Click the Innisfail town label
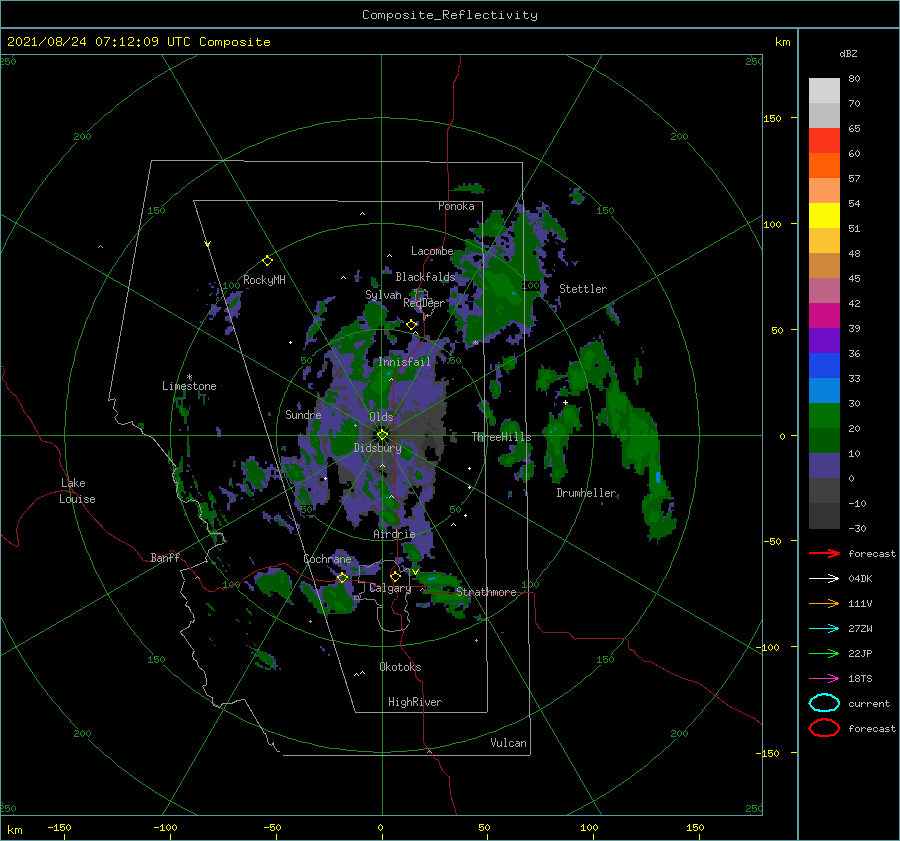Image resolution: width=900 pixels, height=841 pixels. click(404, 362)
